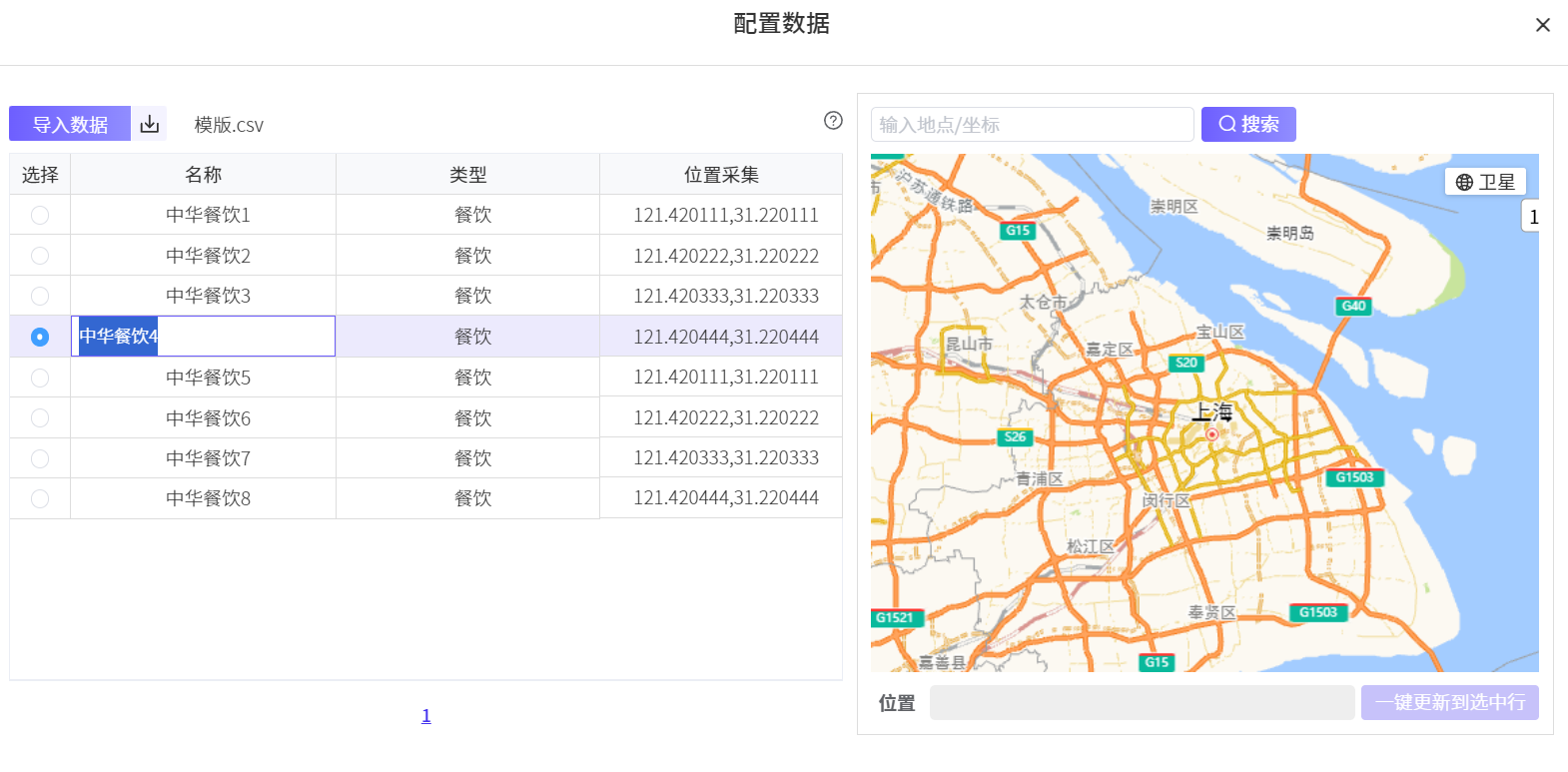
Task: Click the G1521 highway badge on the map
Action: (895, 617)
